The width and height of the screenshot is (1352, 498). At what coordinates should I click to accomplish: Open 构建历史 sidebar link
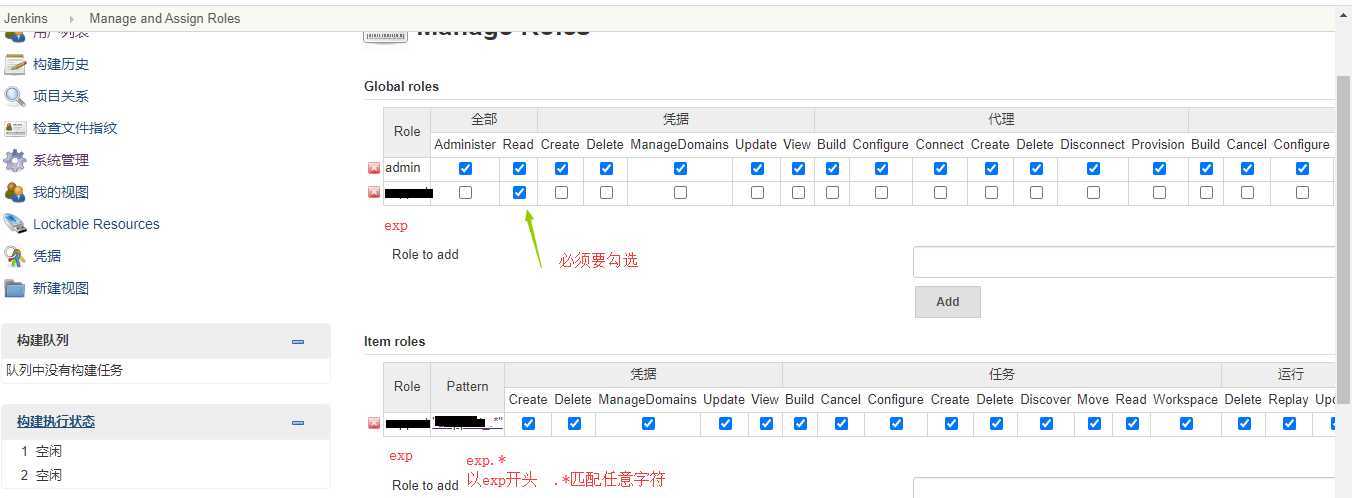61,64
